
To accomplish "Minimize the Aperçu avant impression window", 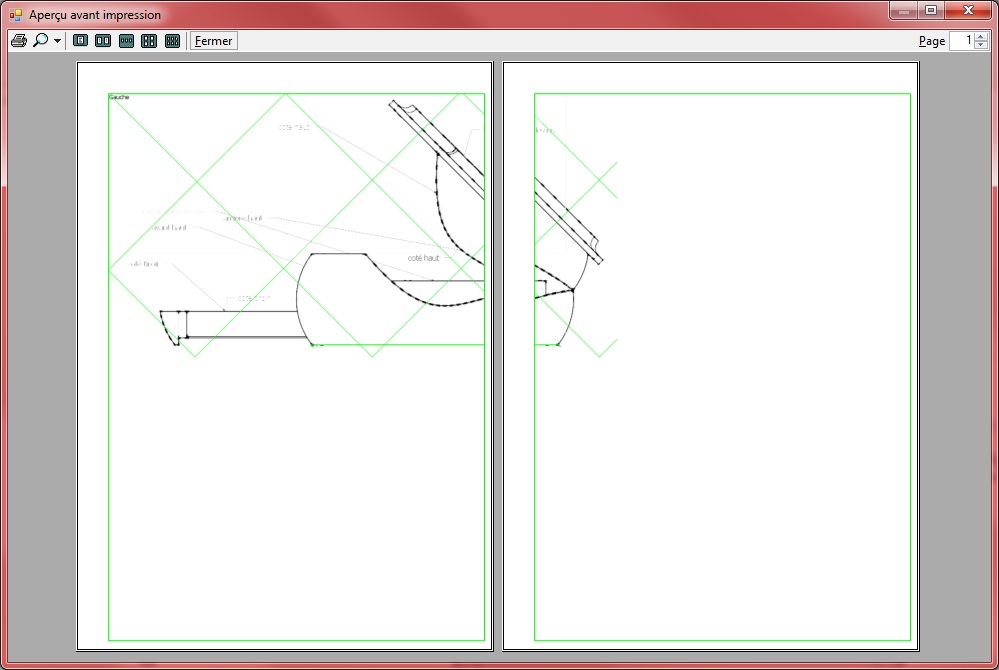I will pos(903,10).
